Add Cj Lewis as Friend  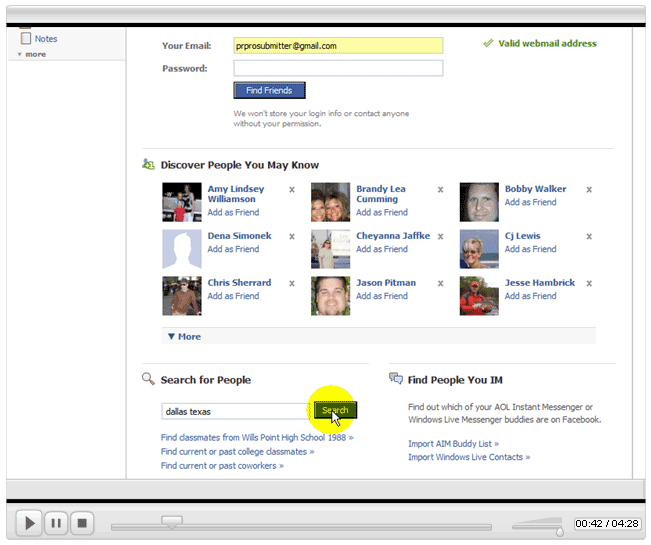531,249
